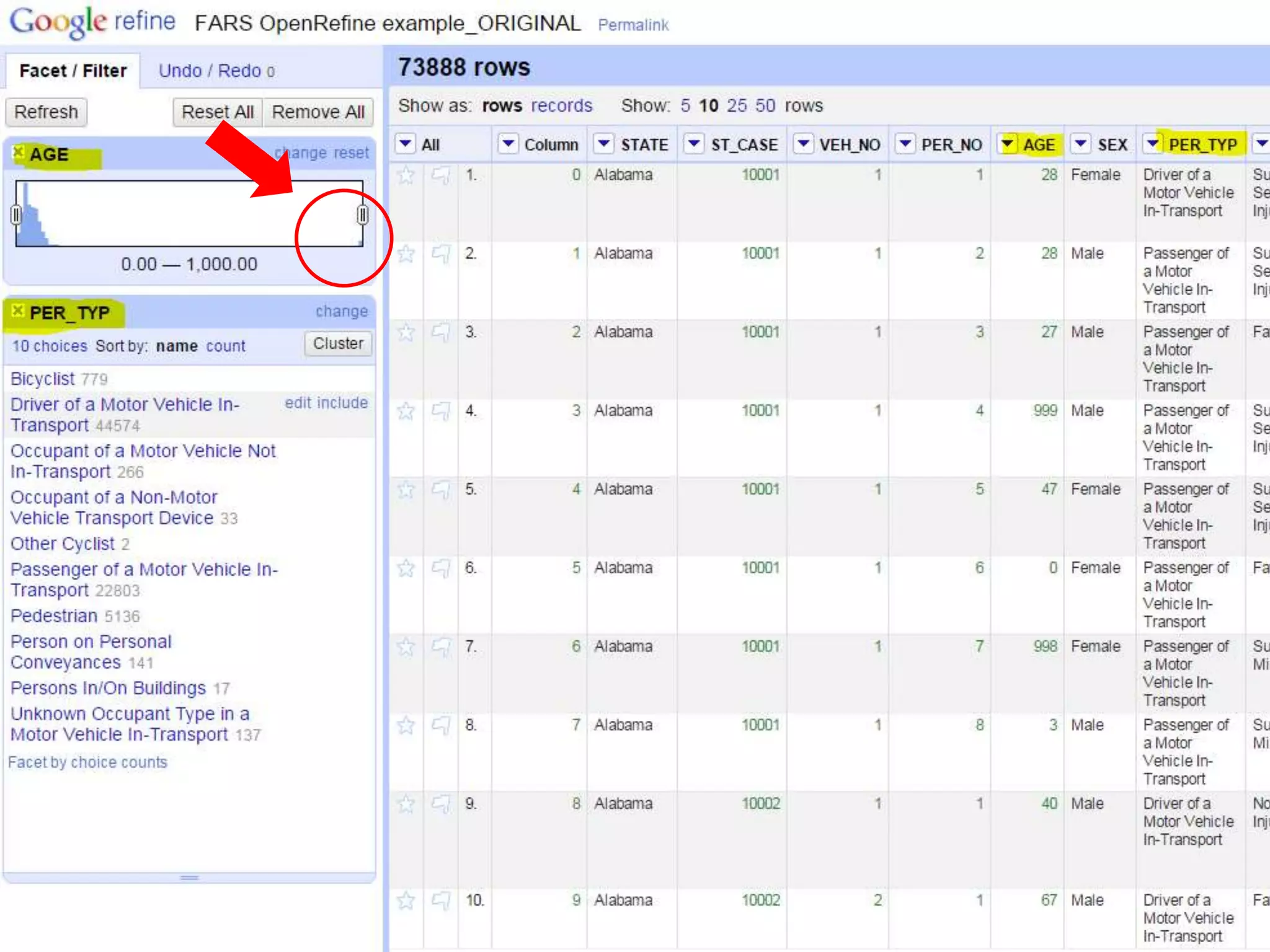Close the PER_TYP facet with its X icon
The height and width of the screenshot is (952, 1270).
(x=19, y=311)
